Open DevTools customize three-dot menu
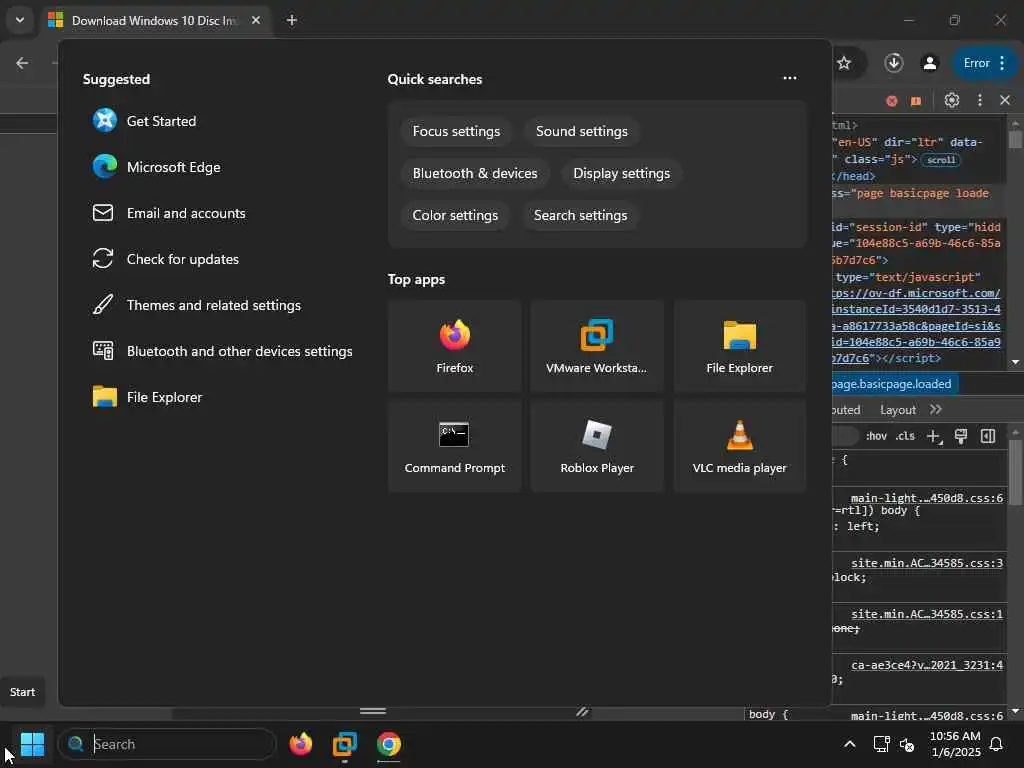The image size is (1024, 768). coord(979,100)
